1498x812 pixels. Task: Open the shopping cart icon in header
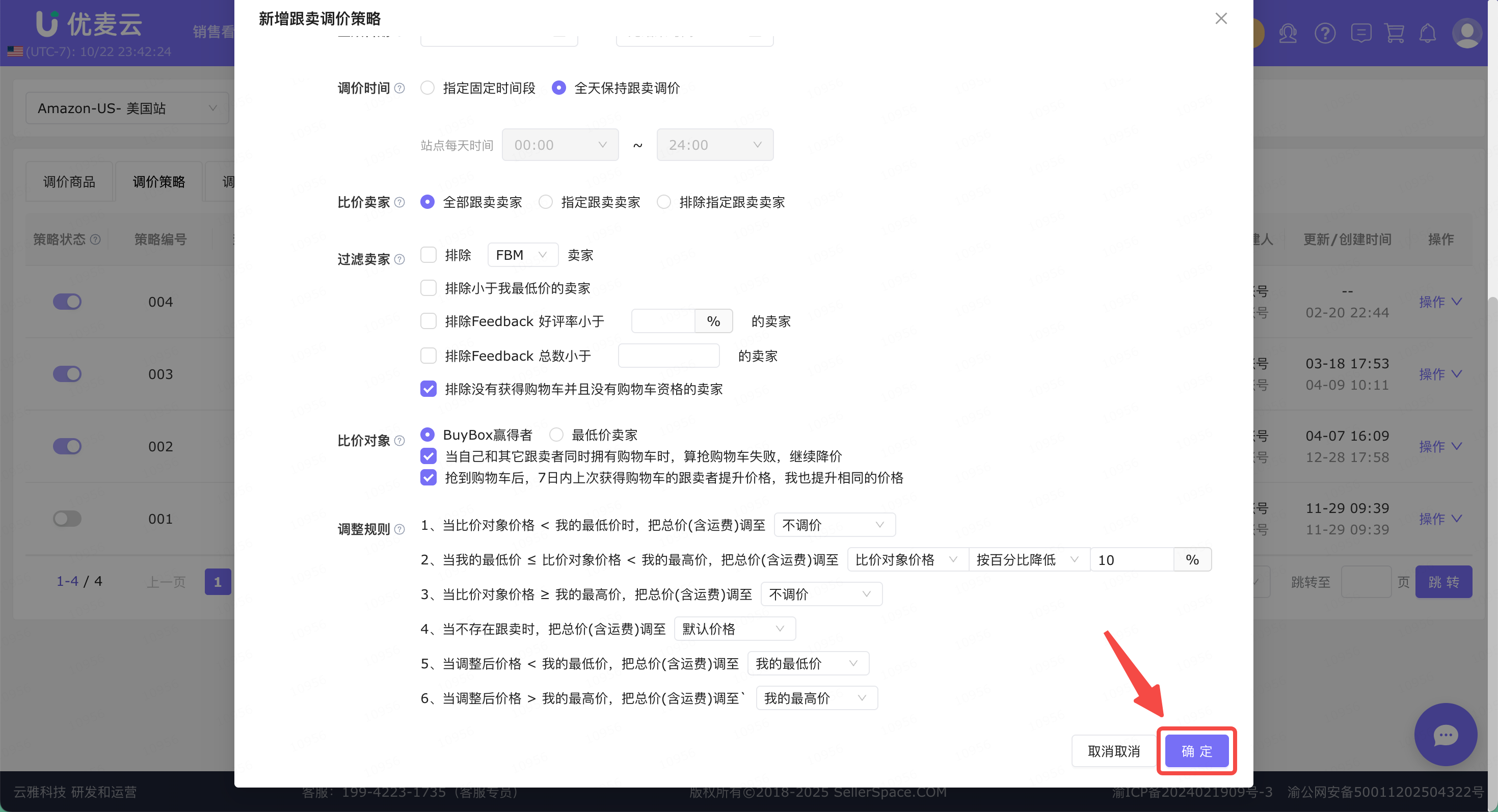(1395, 33)
